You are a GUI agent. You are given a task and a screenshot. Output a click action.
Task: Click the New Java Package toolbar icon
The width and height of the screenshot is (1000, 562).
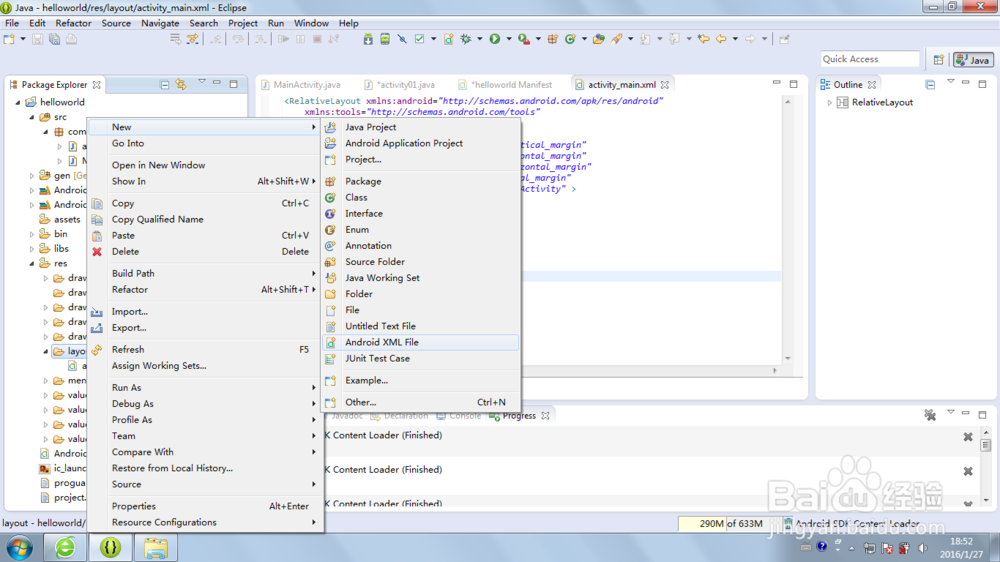click(x=552, y=39)
